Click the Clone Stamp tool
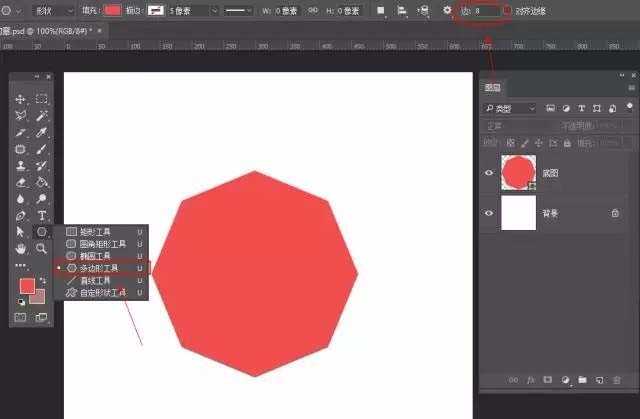 pyautogui.click(x=20, y=165)
